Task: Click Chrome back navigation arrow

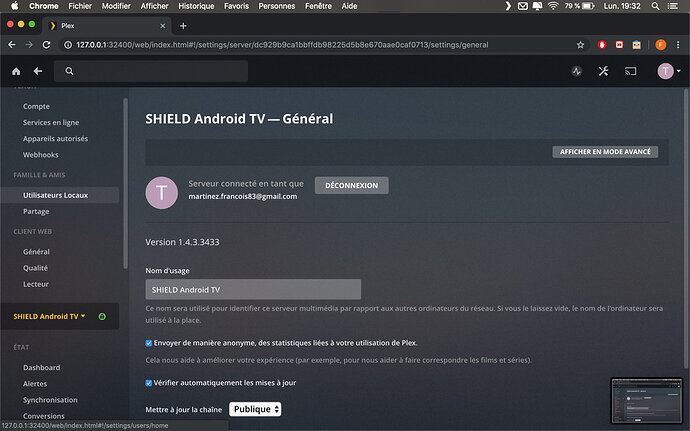Action: 12,44
